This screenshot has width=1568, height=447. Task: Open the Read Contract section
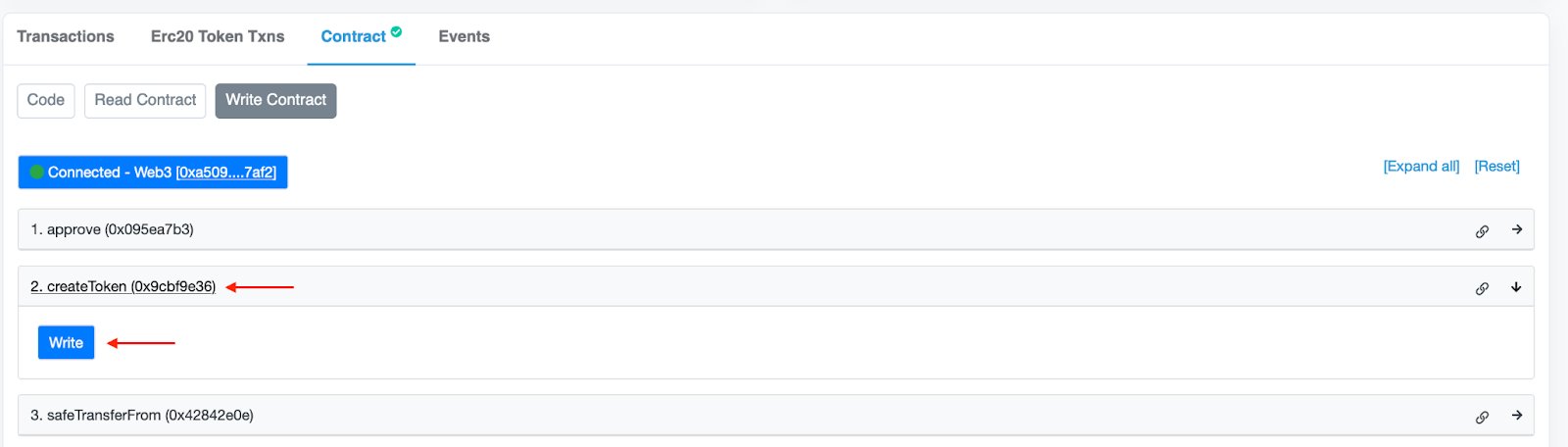(x=145, y=100)
